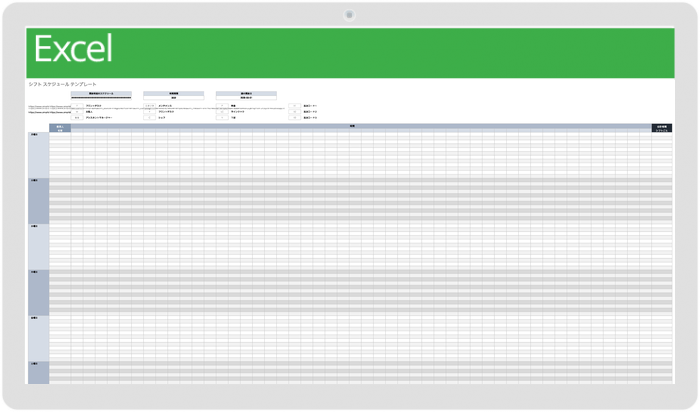The height and width of the screenshot is (412, 700).
Task: Click the code box beside シェフ
Action: tap(150, 117)
